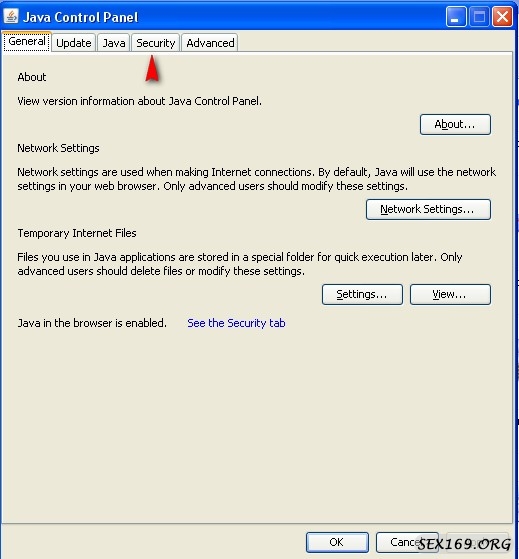Click the Java coffee cup title icon
Viewport: 519px width, 559px height.
point(11,16)
